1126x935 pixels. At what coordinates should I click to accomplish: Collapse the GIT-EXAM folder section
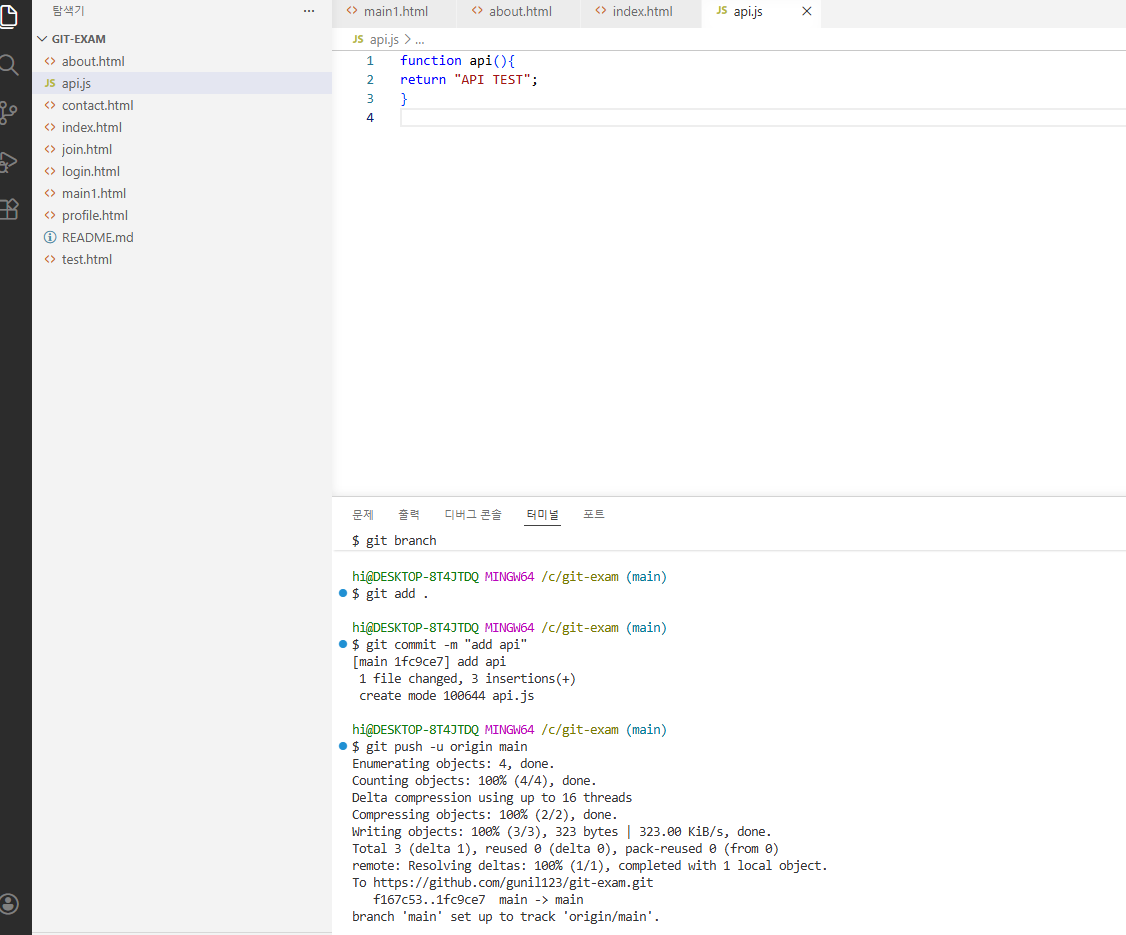(71, 39)
